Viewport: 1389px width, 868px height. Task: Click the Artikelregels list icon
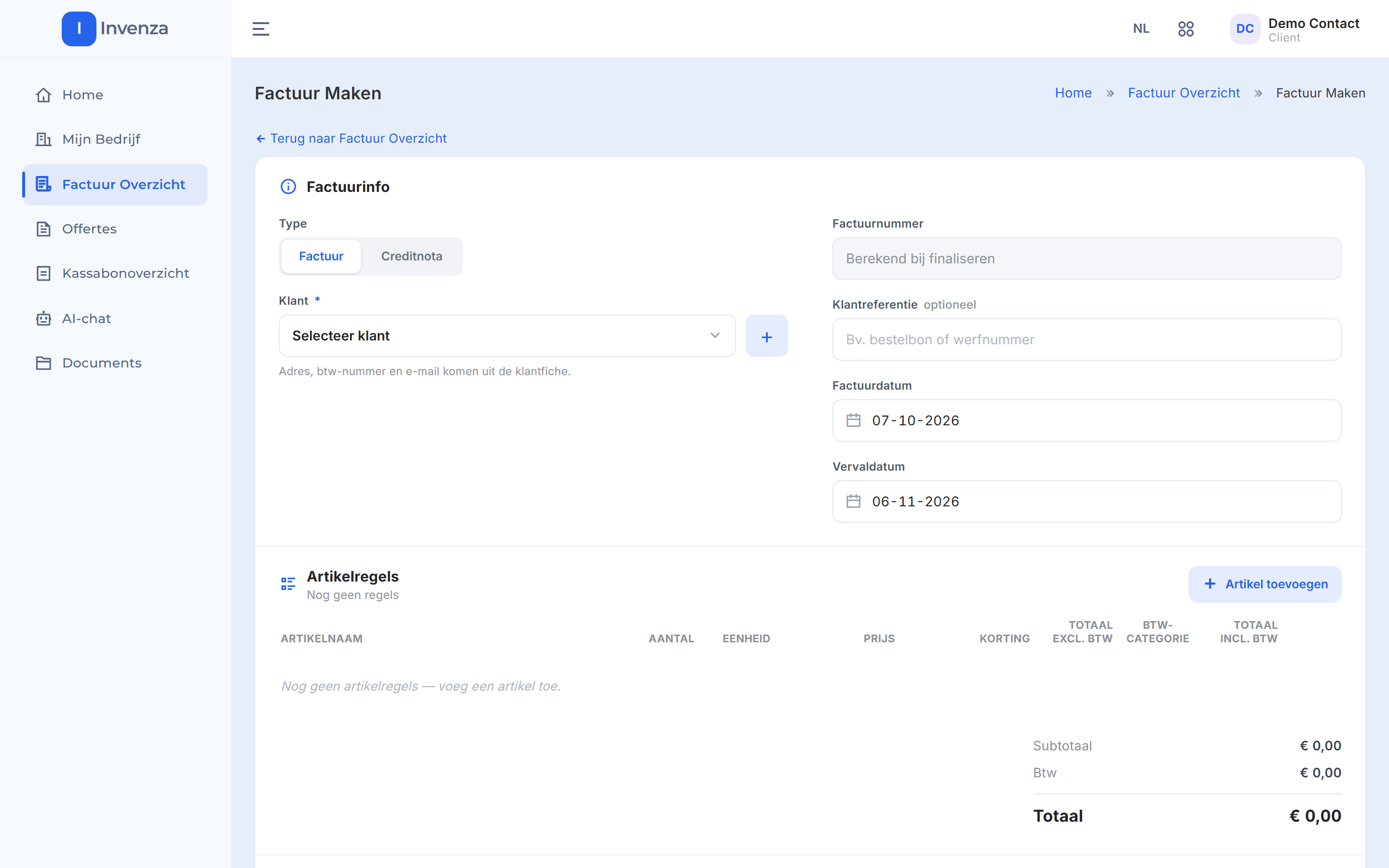pos(288,584)
